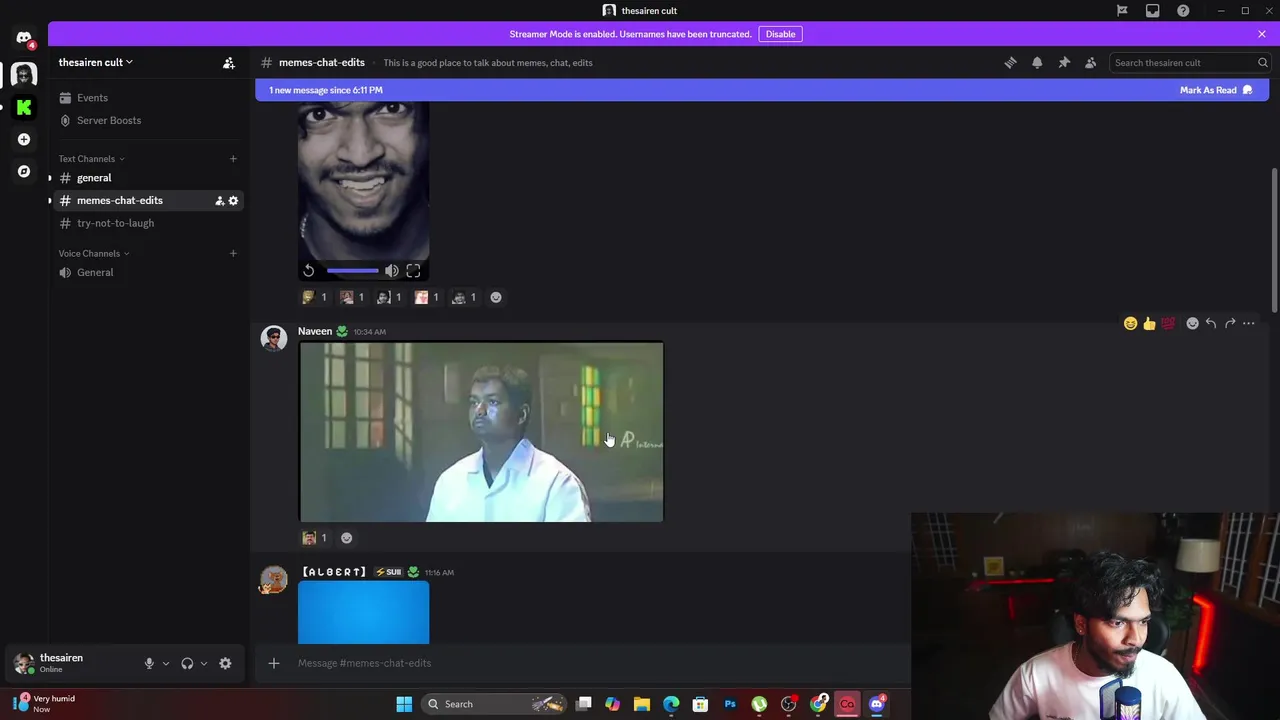Open Windows Start menu
1280x720 pixels.
(404, 704)
